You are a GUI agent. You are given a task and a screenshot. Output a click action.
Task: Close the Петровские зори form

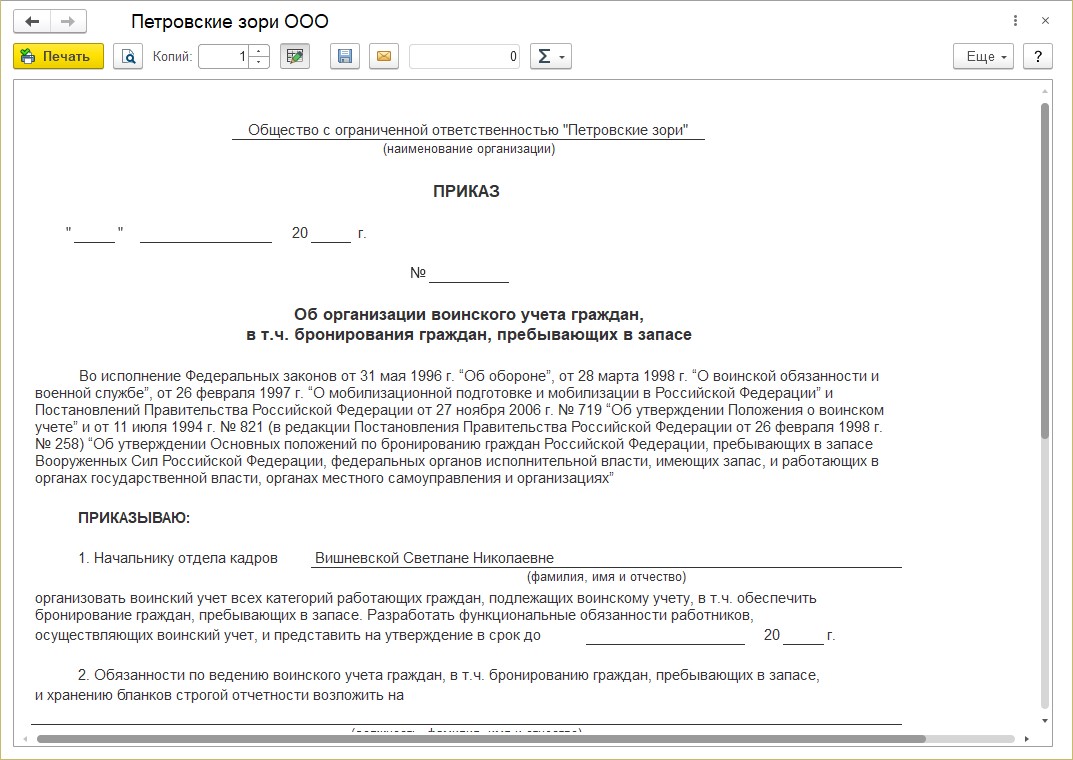pyautogui.click(x=1045, y=21)
